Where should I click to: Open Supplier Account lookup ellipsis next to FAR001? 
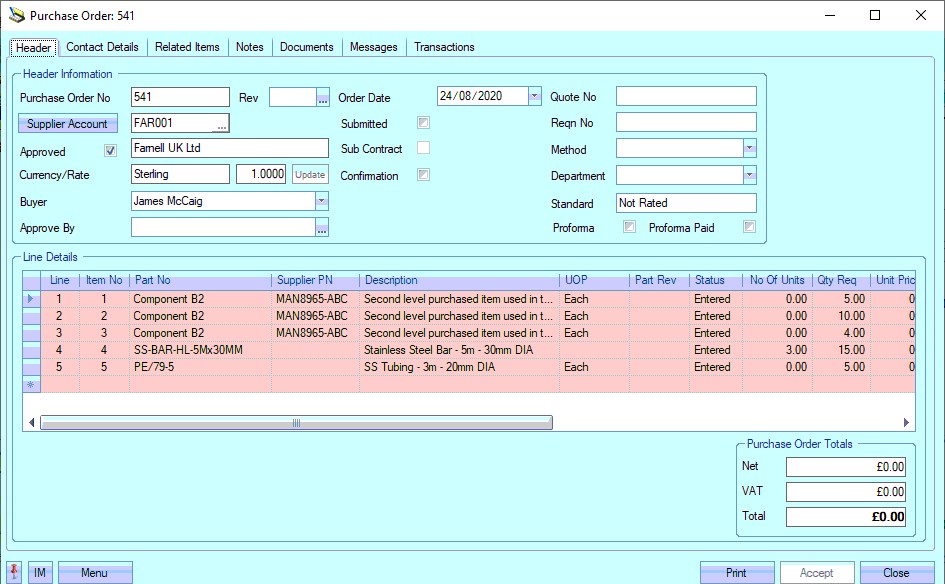tap(222, 124)
